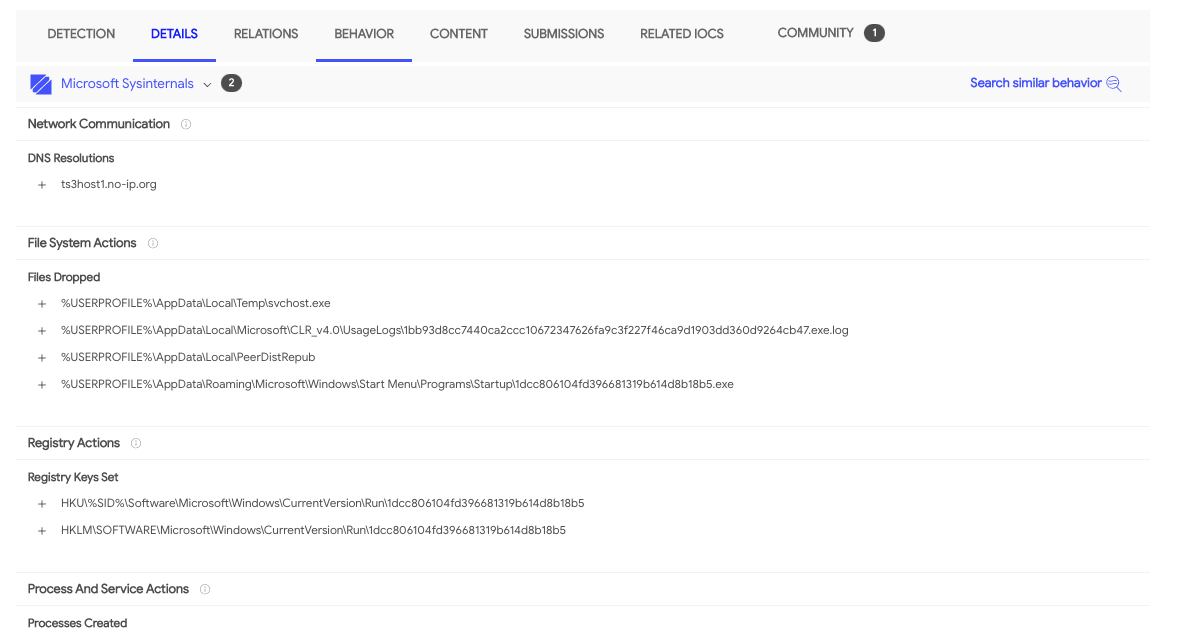Viewport: 1184px width, 630px height.
Task: Expand the CLR UsageLogs dropped file entry
Action: pos(40,330)
